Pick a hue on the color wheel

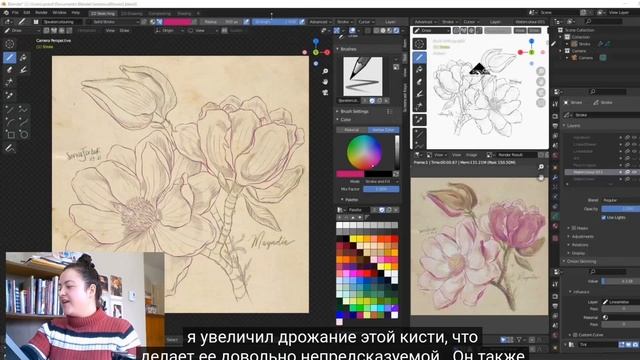364,152
